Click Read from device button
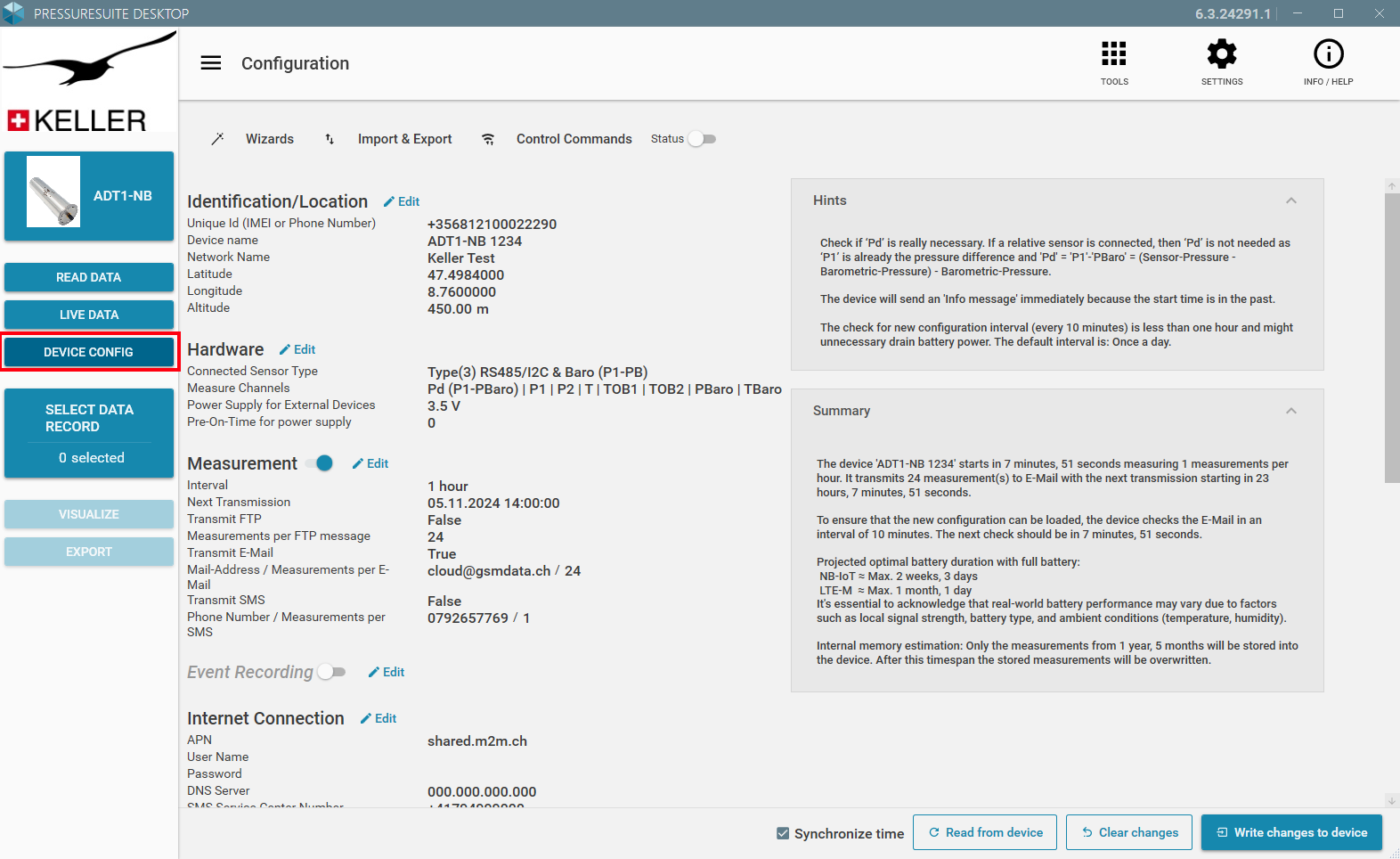The width and height of the screenshot is (1400, 859). pos(985,832)
